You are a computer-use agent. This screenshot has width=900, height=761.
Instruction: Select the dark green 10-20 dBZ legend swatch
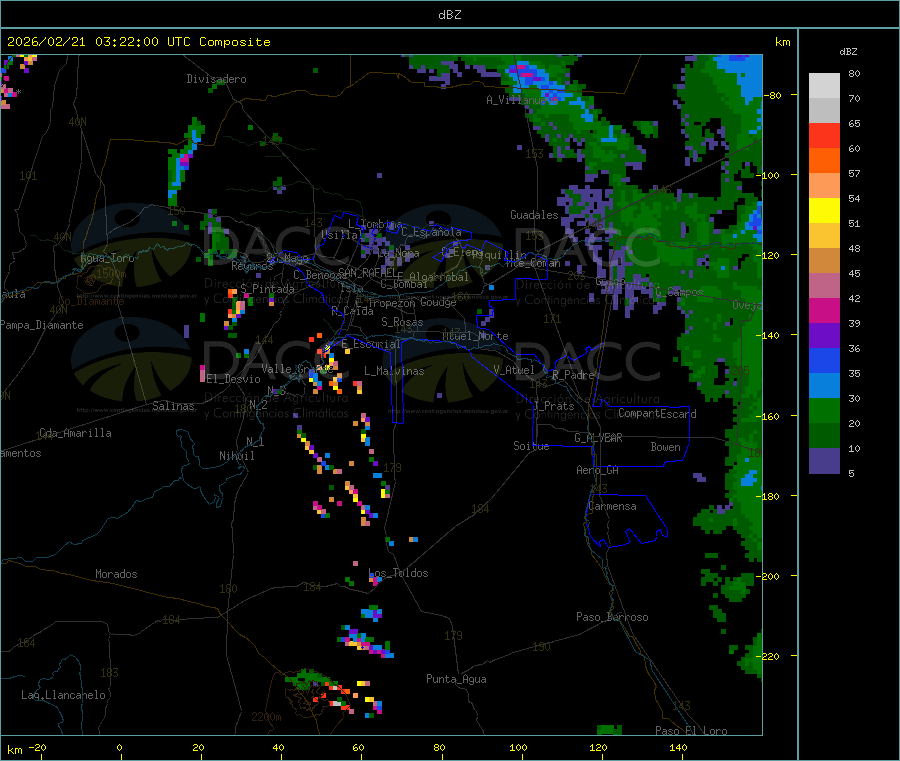point(824,436)
